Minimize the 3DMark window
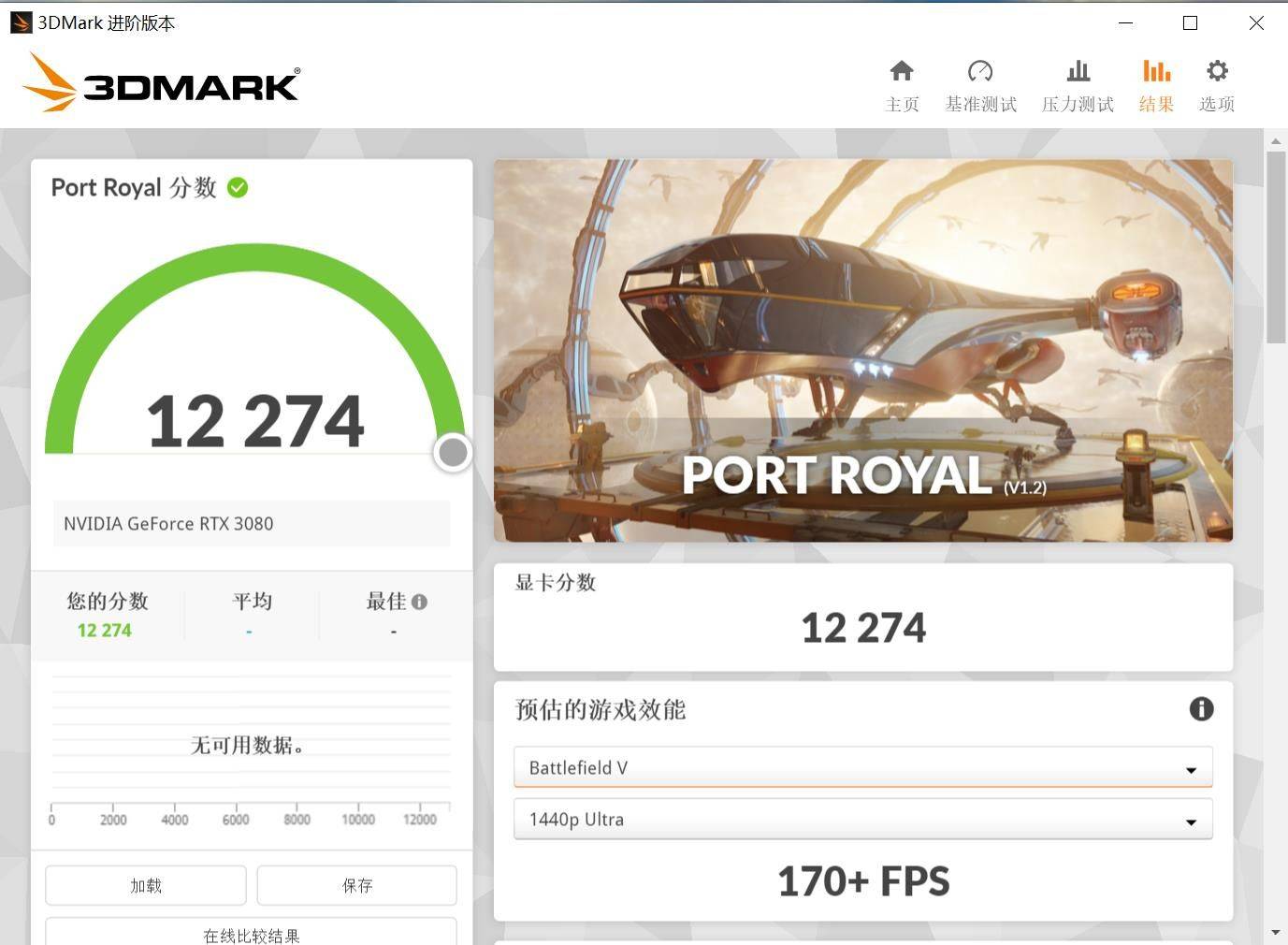The image size is (1288, 945). (x=1126, y=22)
